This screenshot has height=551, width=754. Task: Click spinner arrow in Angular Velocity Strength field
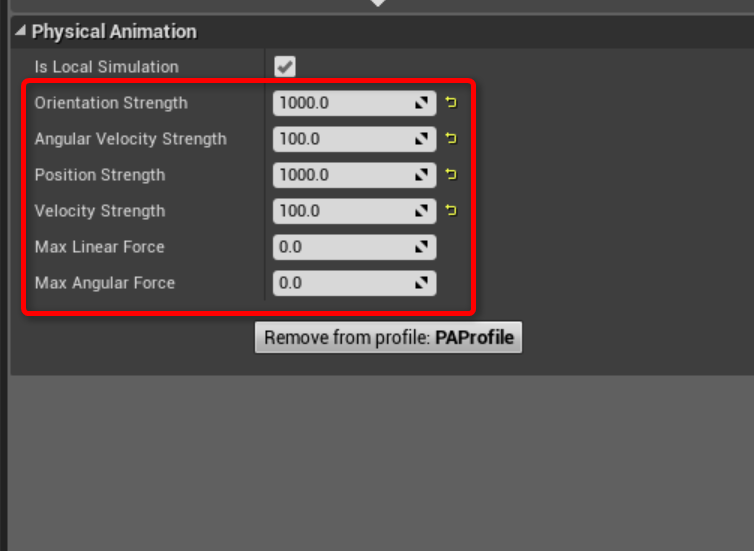tap(422, 139)
